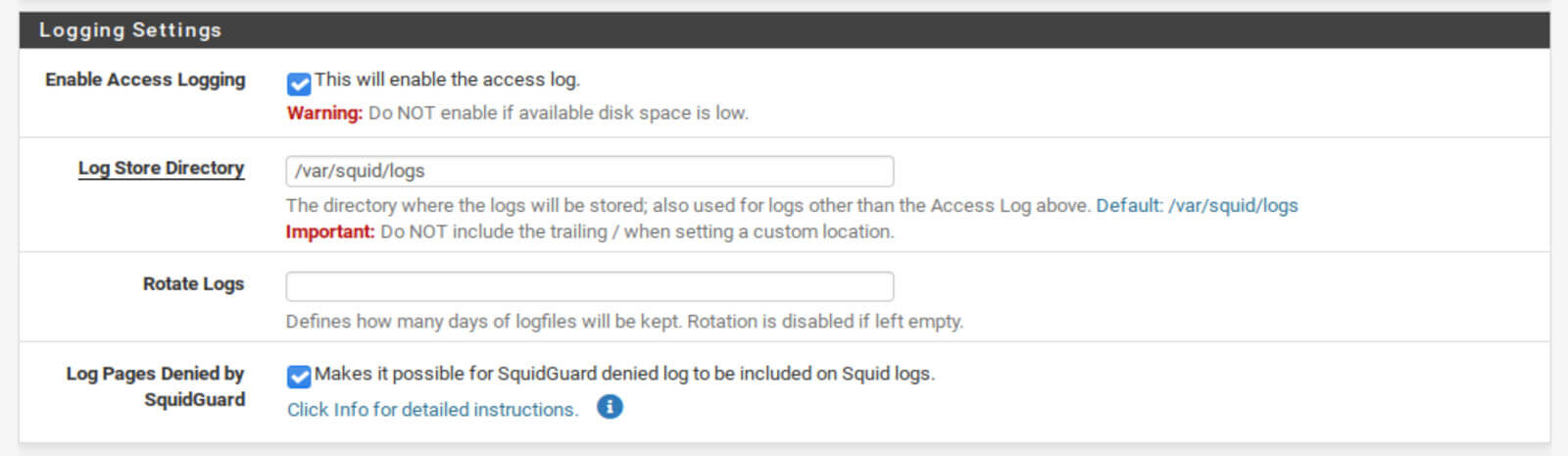
Task: Open the blue info icon for SquidGuard instructions
Action: coord(610,407)
